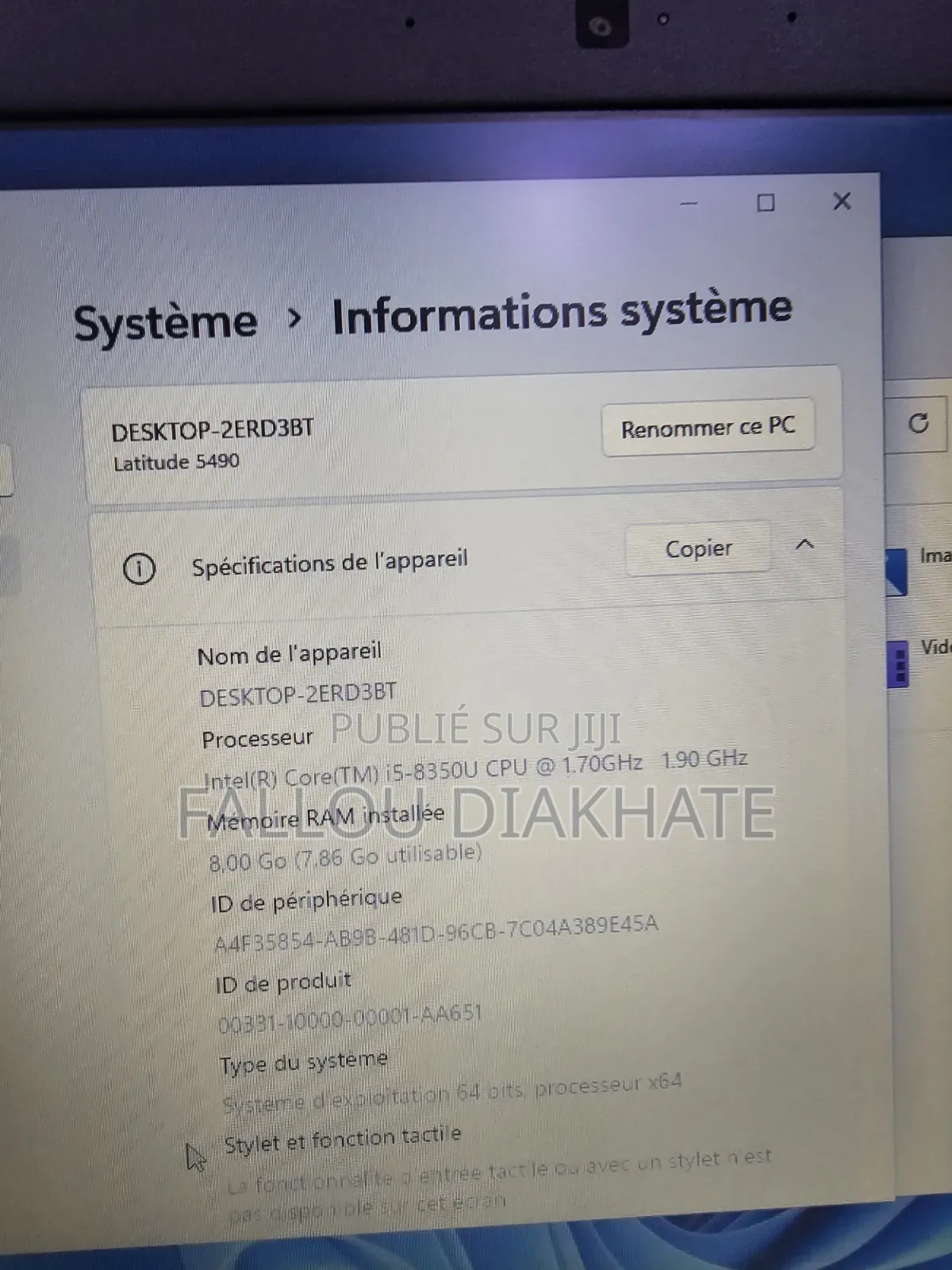This screenshot has width=952, height=1270.
Task: Click the refresh icon in background window
Action: tap(919, 423)
